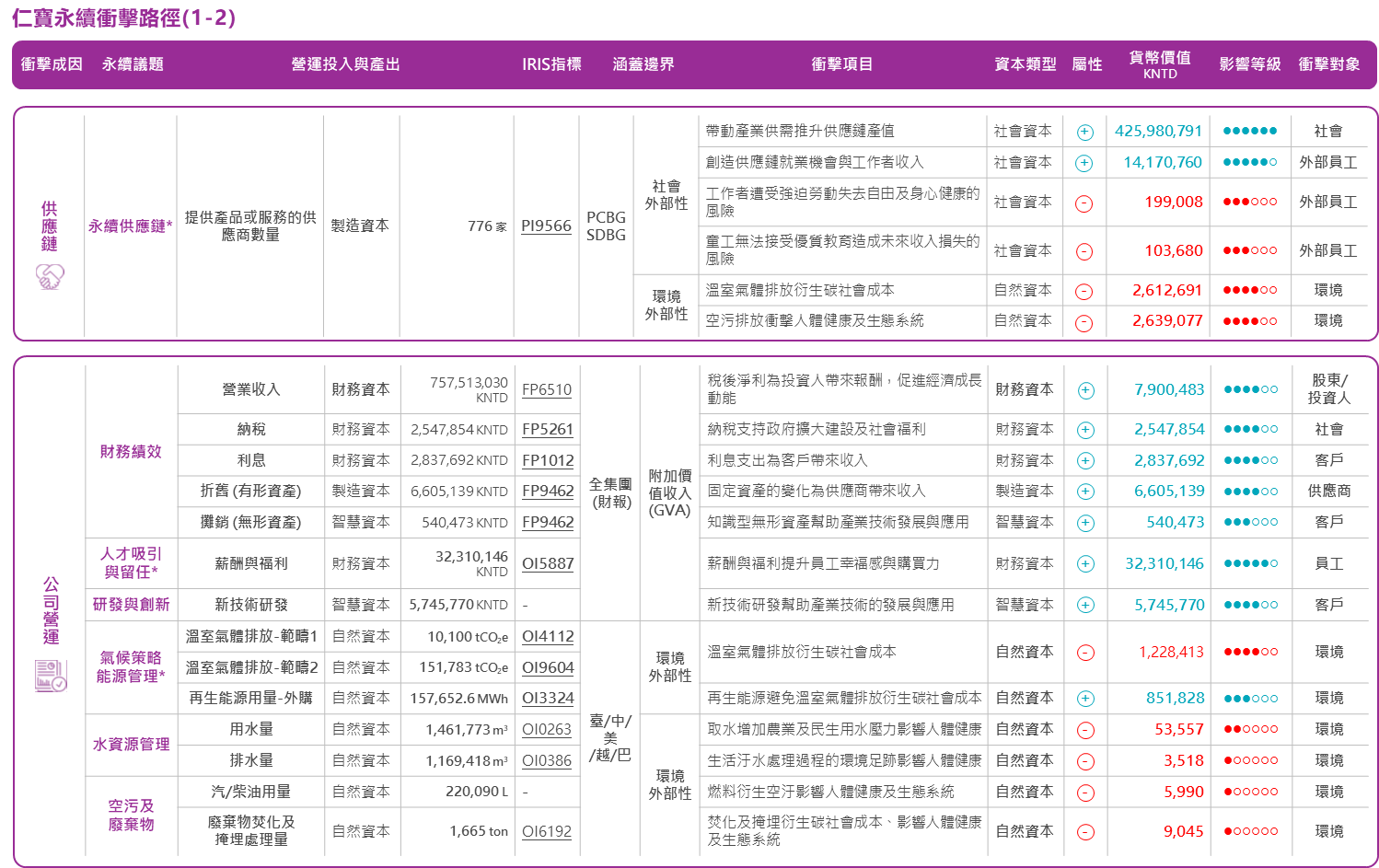Click the minus icon beside 53,557
Image resolution: width=1379 pixels, height=868 pixels.
tap(1086, 730)
